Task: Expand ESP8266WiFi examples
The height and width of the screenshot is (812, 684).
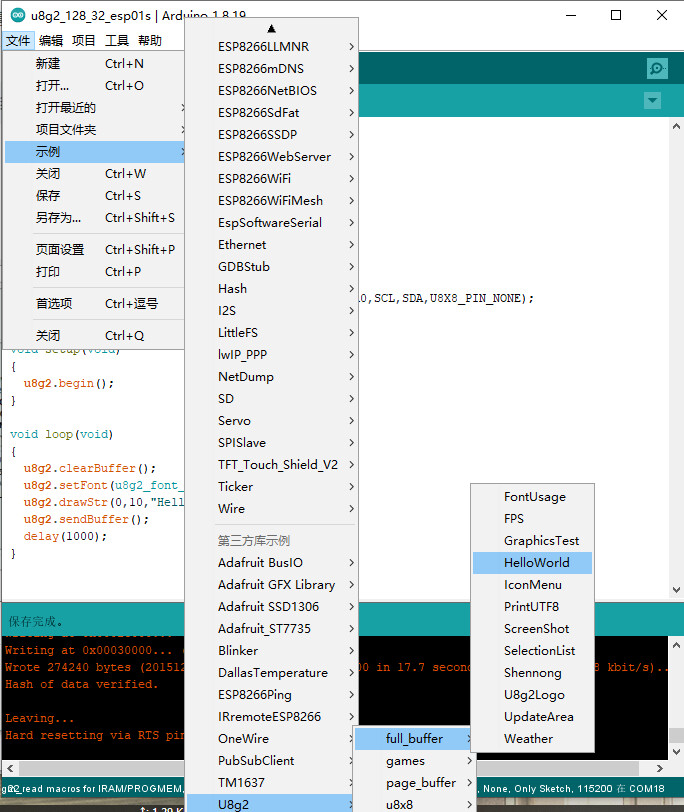Action: pyautogui.click(x=271, y=179)
